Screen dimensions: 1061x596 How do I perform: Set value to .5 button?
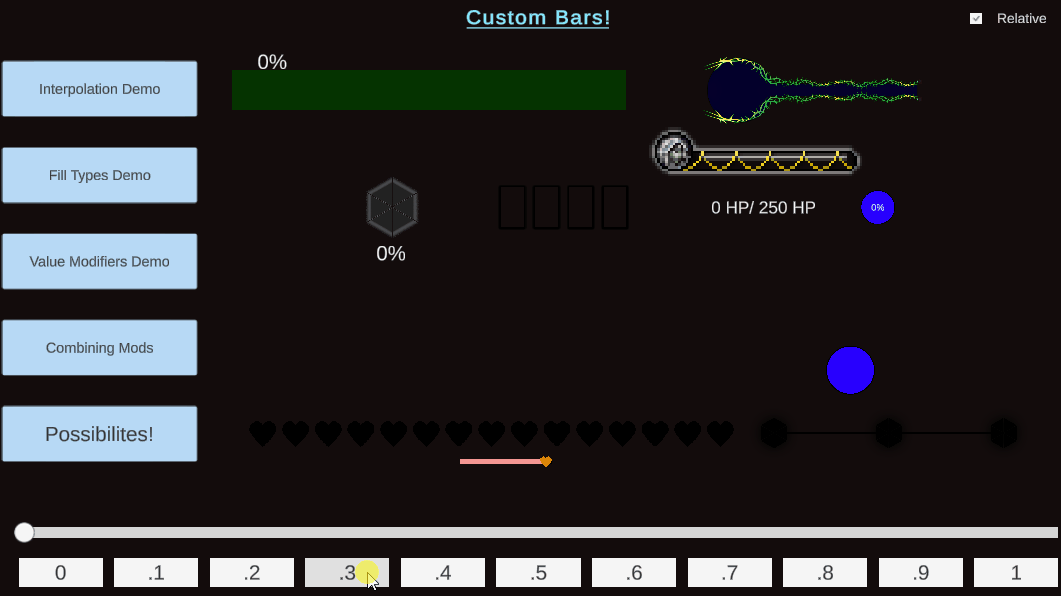[x=538, y=572]
